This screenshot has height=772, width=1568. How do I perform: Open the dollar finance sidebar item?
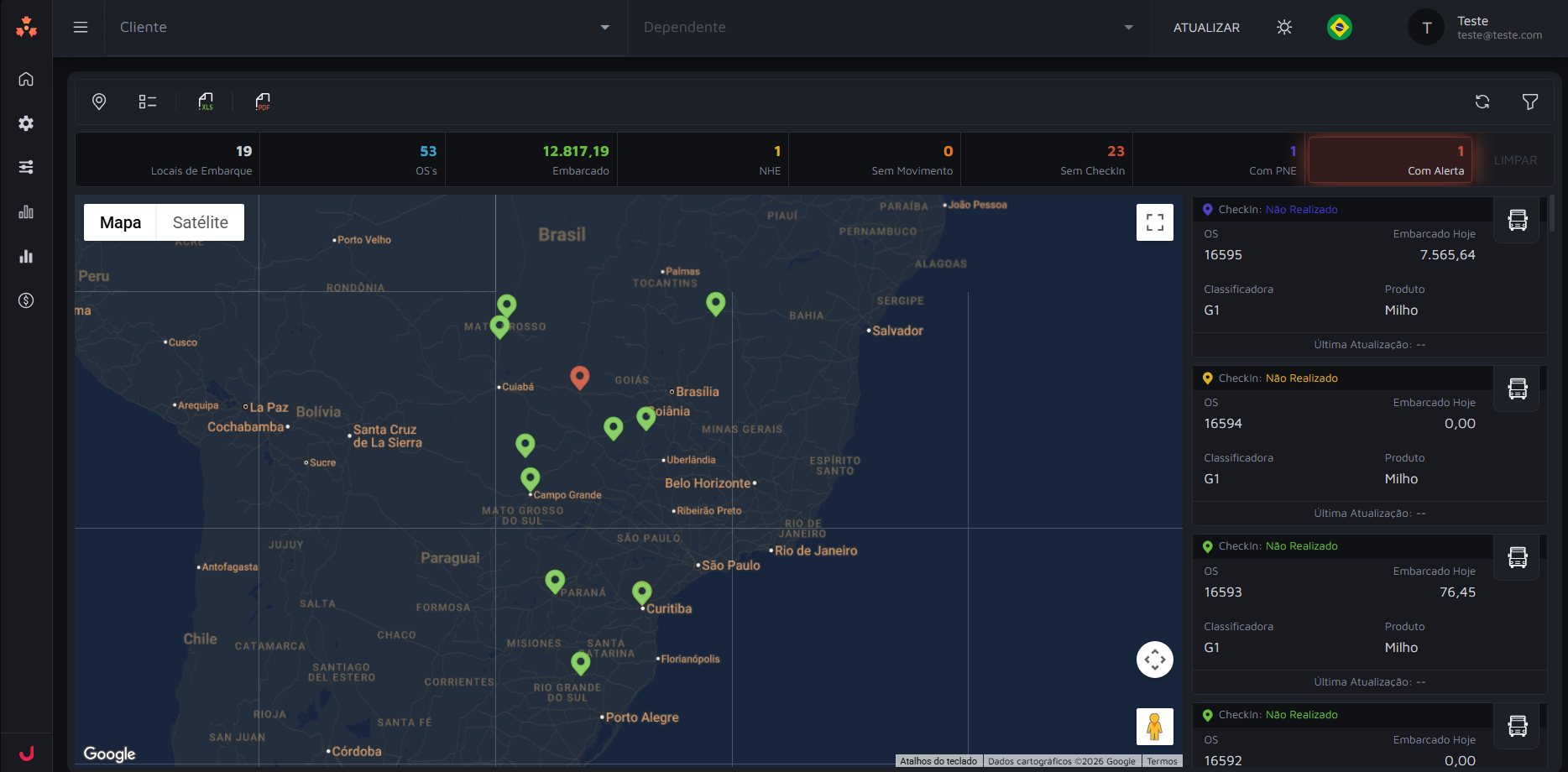(x=26, y=300)
